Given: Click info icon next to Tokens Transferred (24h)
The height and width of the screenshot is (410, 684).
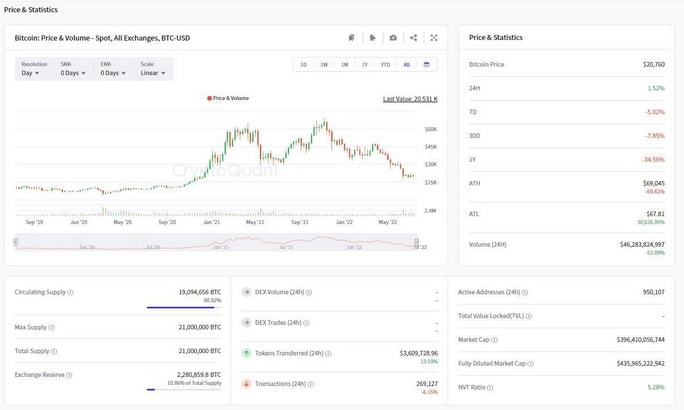Looking at the screenshot, I should pyautogui.click(x=328, y=354).
